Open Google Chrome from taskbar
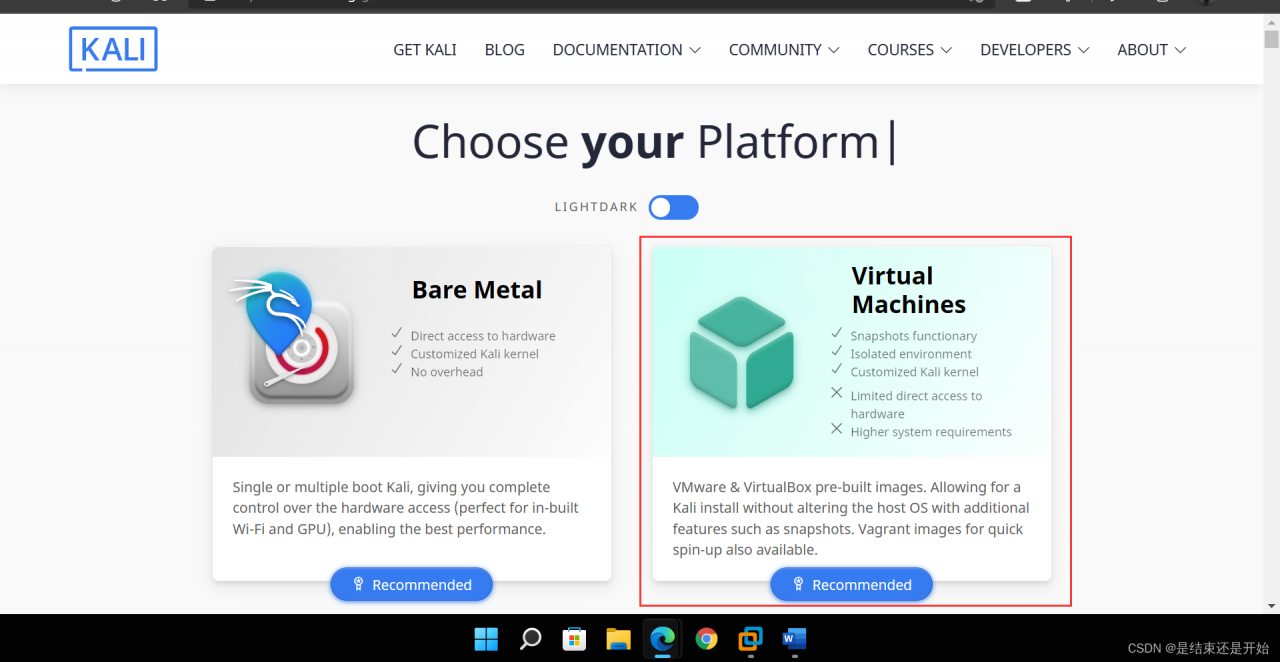Screen dimensions: 1280x662 pyautogui.click(x=707, y=638)
